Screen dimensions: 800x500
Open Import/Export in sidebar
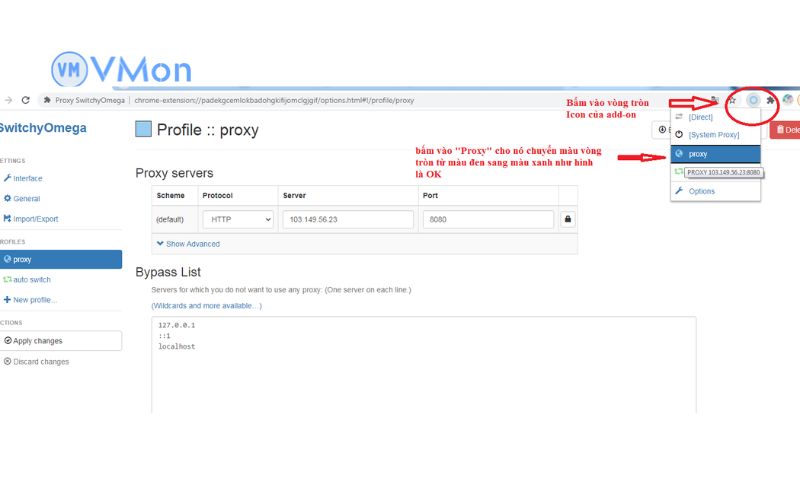(31, 219)
